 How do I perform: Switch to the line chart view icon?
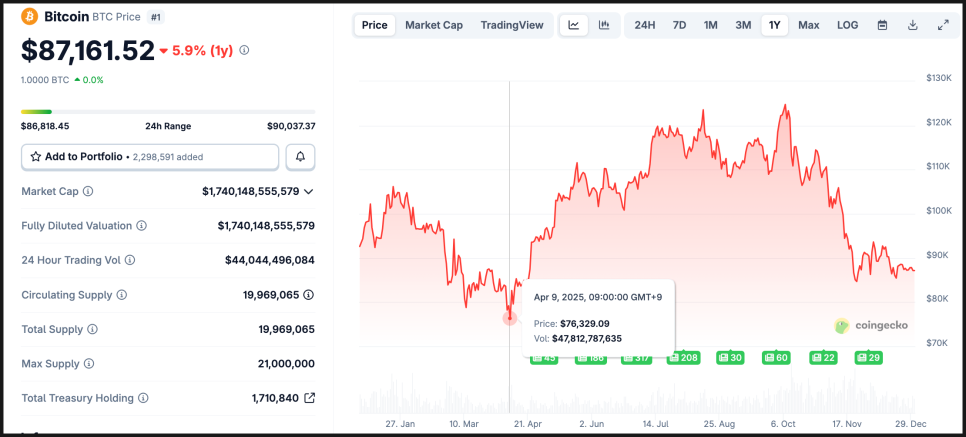point(574,25)
